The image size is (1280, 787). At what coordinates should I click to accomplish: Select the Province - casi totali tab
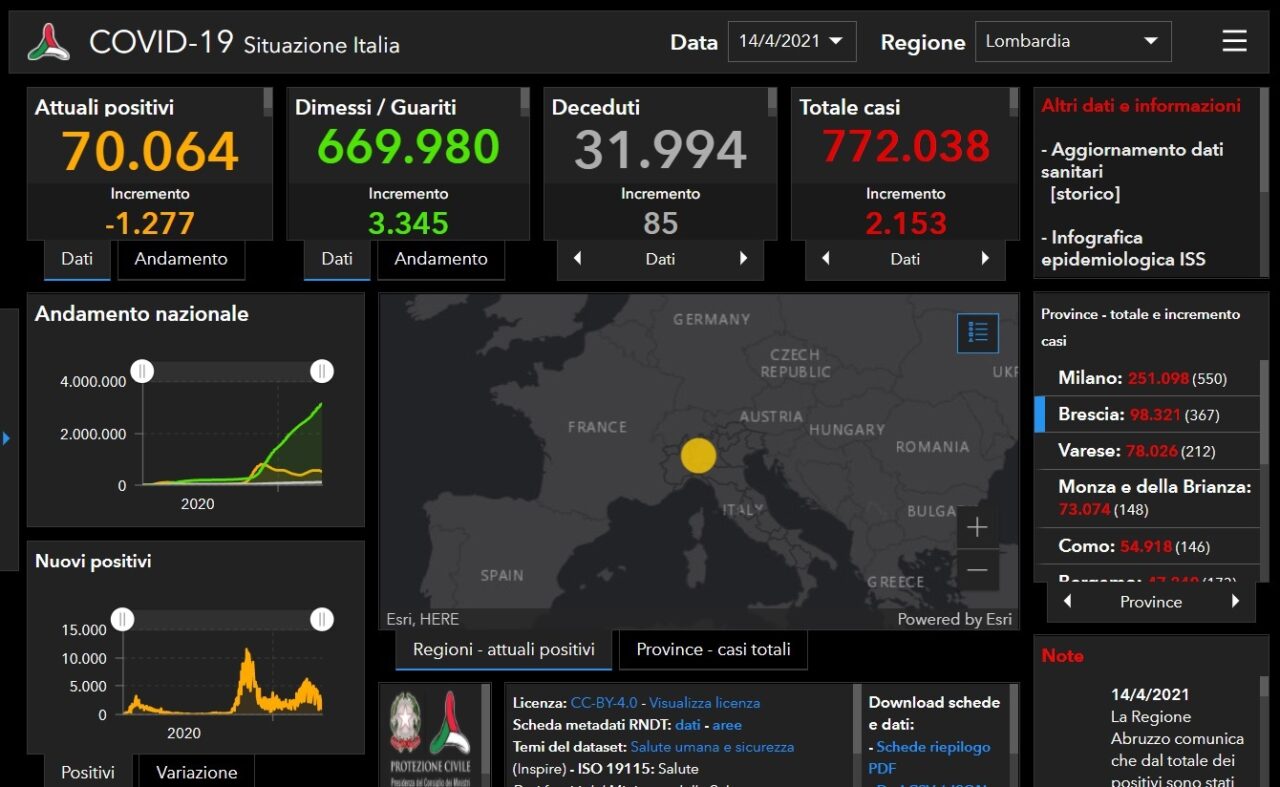[x=713, y=650]
